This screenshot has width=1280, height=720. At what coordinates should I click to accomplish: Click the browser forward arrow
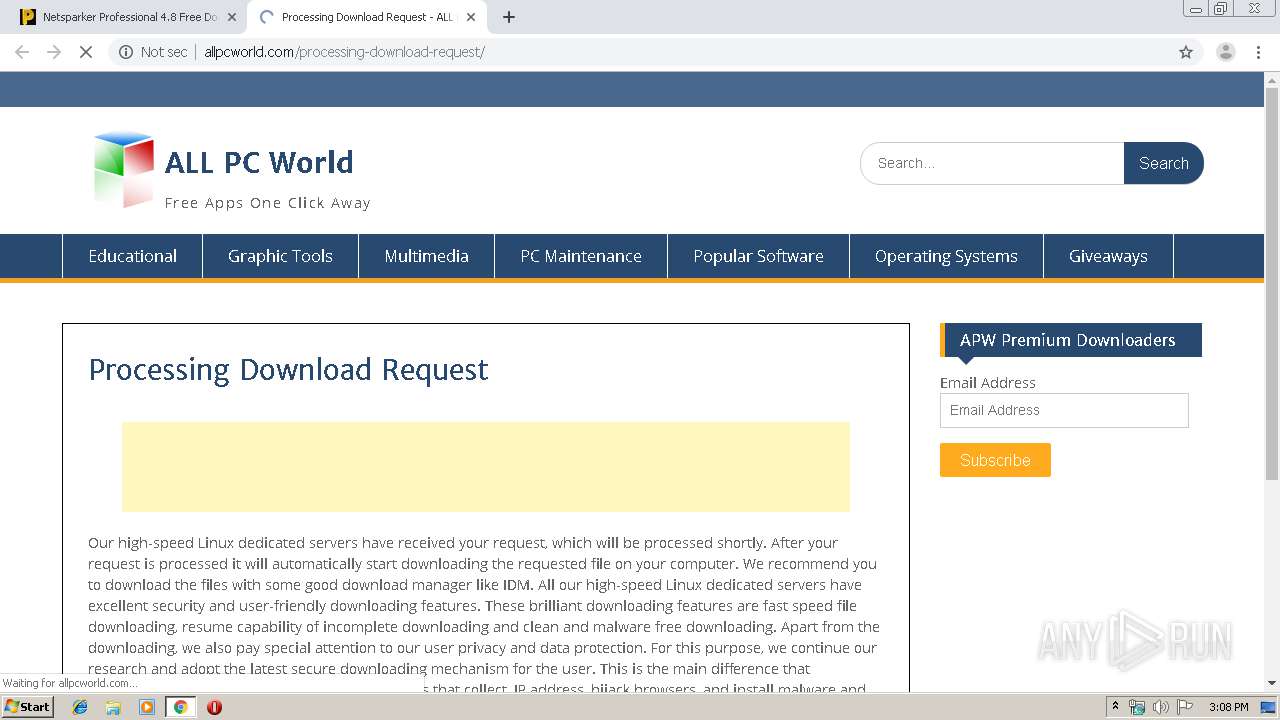(54, 52)
